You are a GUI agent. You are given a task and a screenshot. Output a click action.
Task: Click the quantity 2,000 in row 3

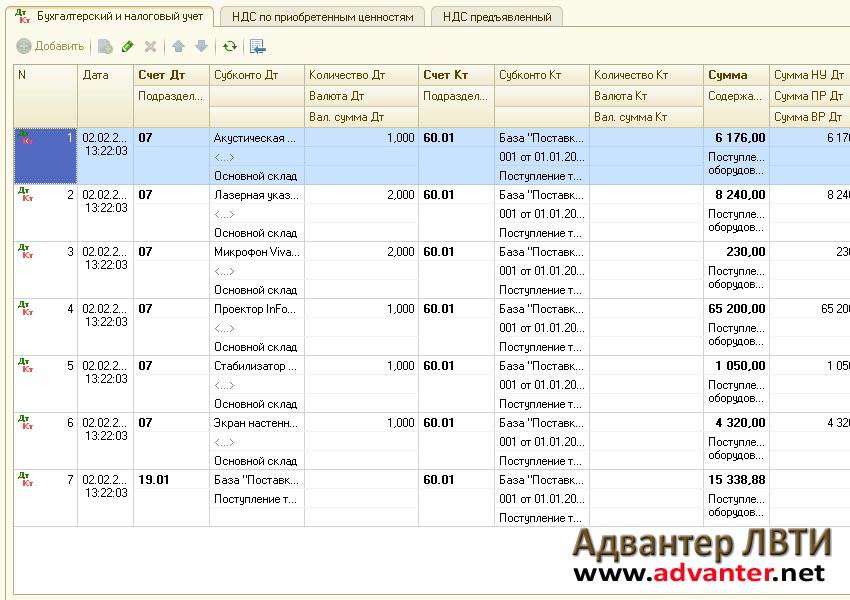tap(401, 251)
